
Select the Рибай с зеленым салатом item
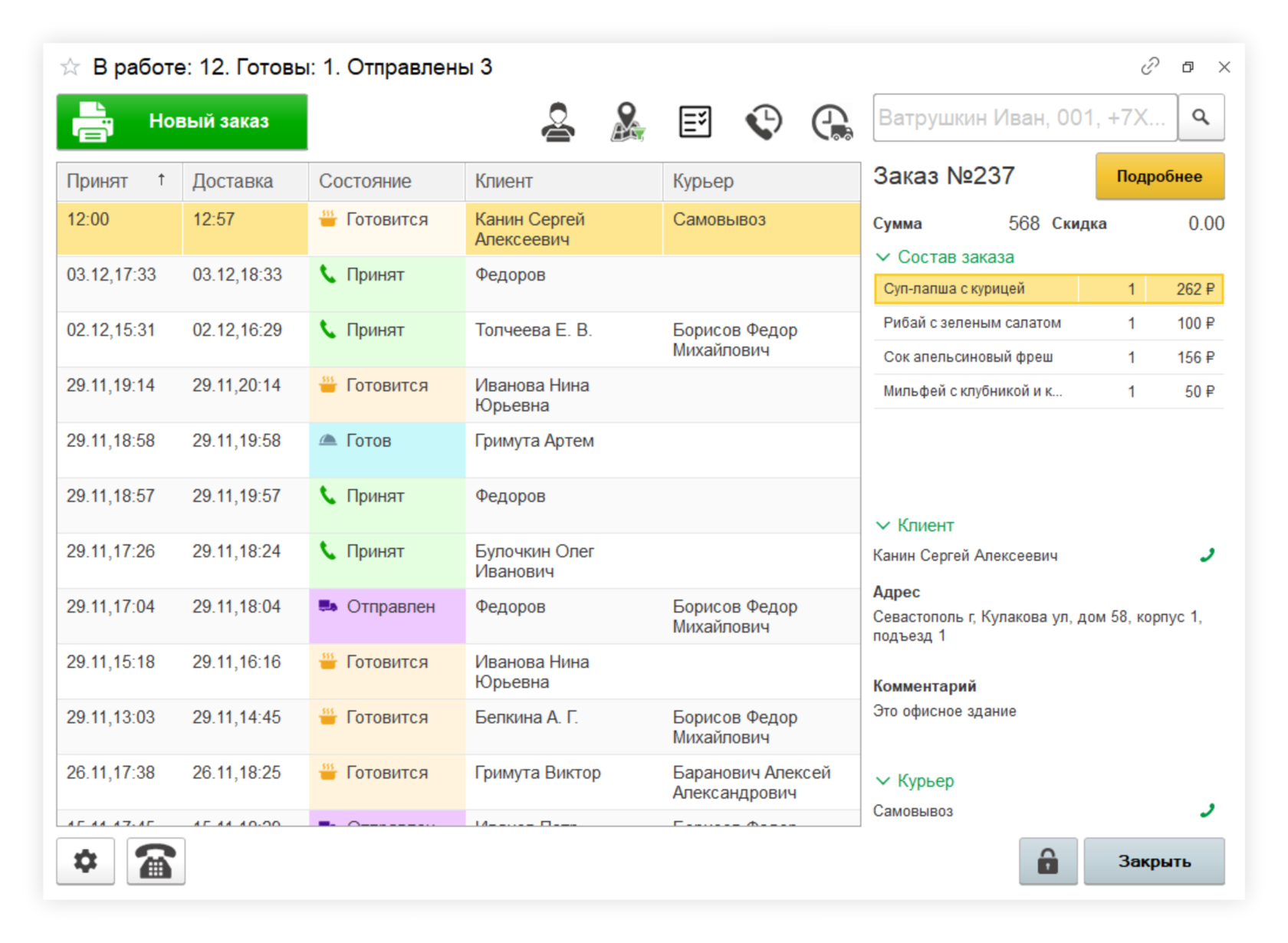click(1049, 323)
